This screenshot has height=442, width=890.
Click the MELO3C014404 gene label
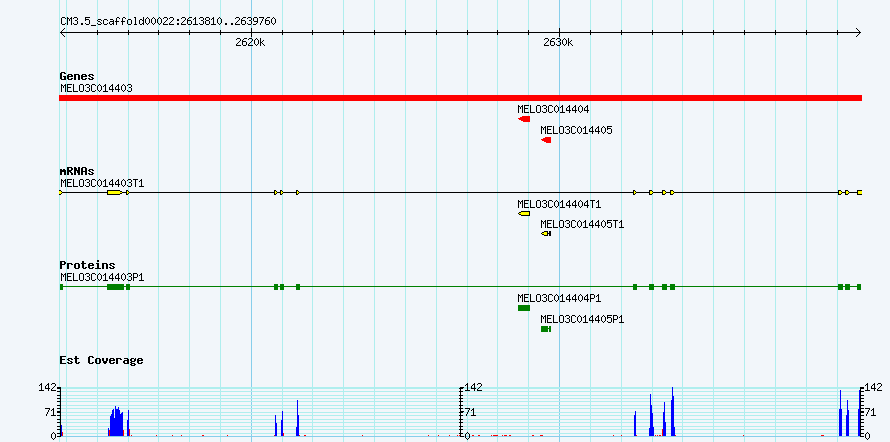[553, 109]
